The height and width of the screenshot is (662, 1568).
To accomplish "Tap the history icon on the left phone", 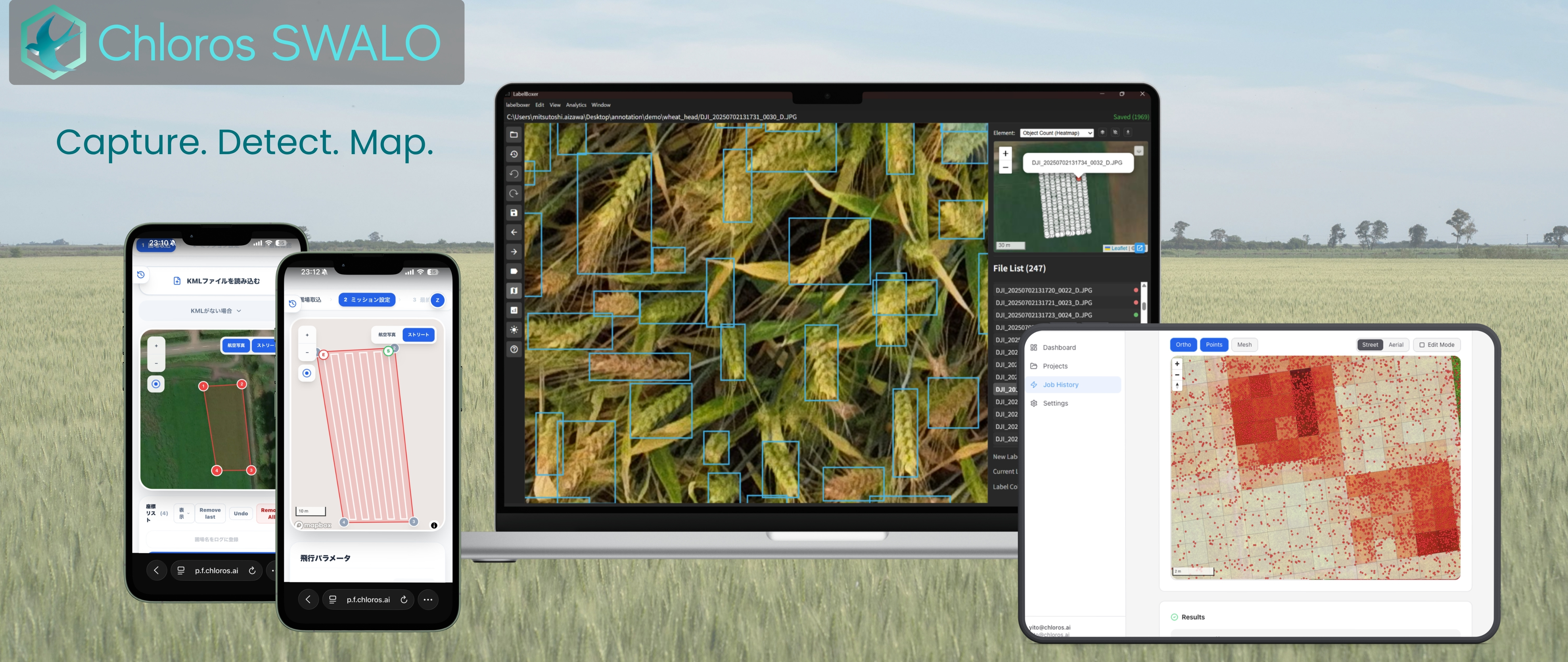I will (141, 275).
